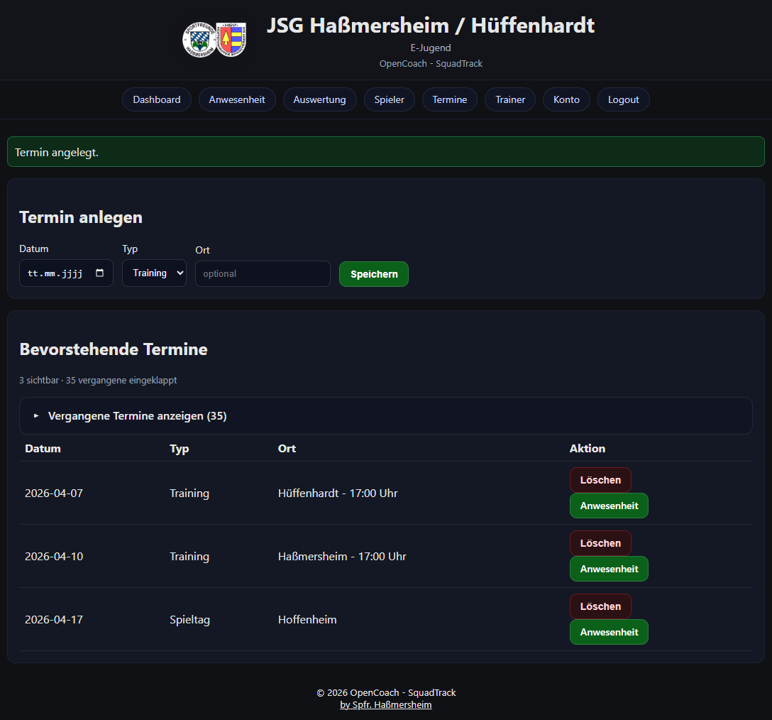Click the Termin angelegt success message
Viewport: 772px width, 720px height.
click(x=386, y=152)
